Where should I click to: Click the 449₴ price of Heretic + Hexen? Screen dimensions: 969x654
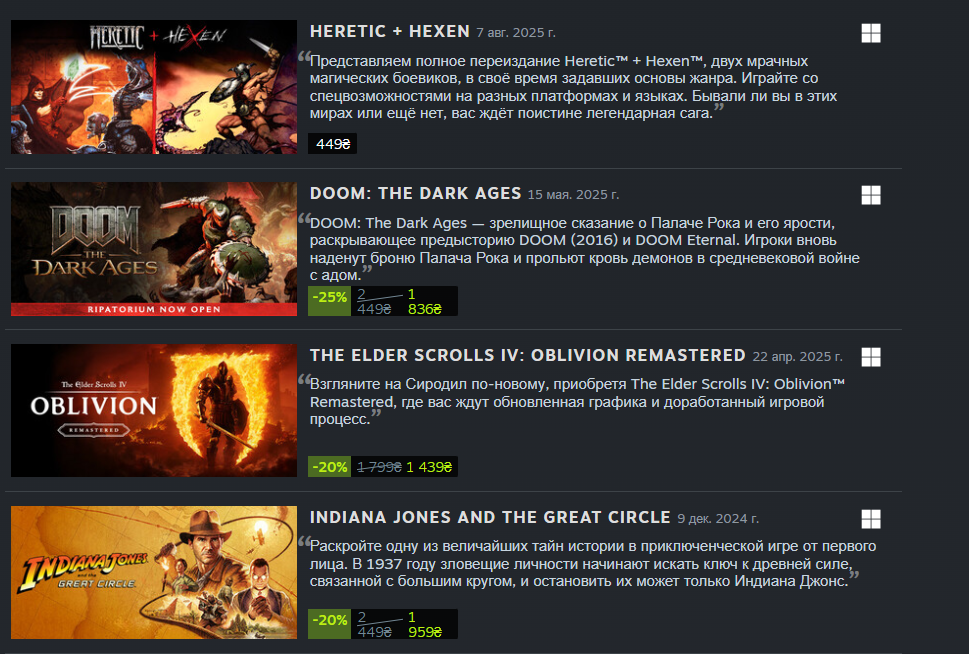tap(332, 144)
